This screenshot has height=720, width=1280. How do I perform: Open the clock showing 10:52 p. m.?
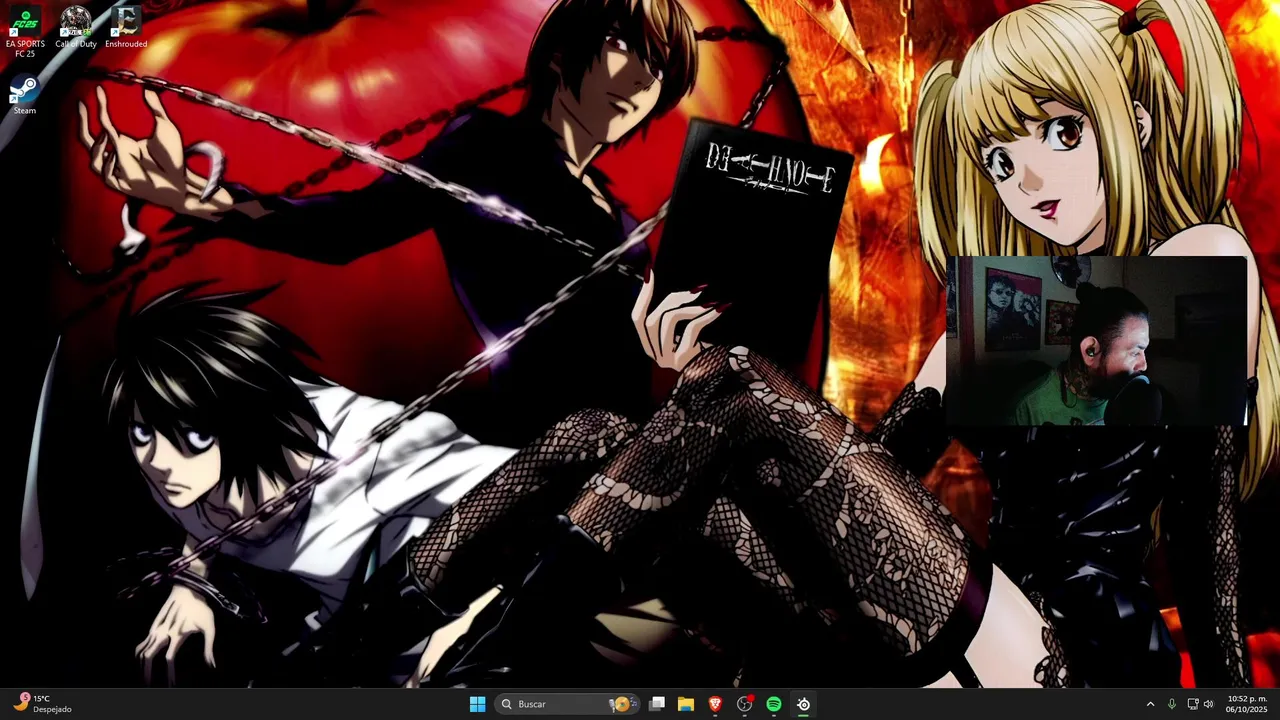point(1247,704)
